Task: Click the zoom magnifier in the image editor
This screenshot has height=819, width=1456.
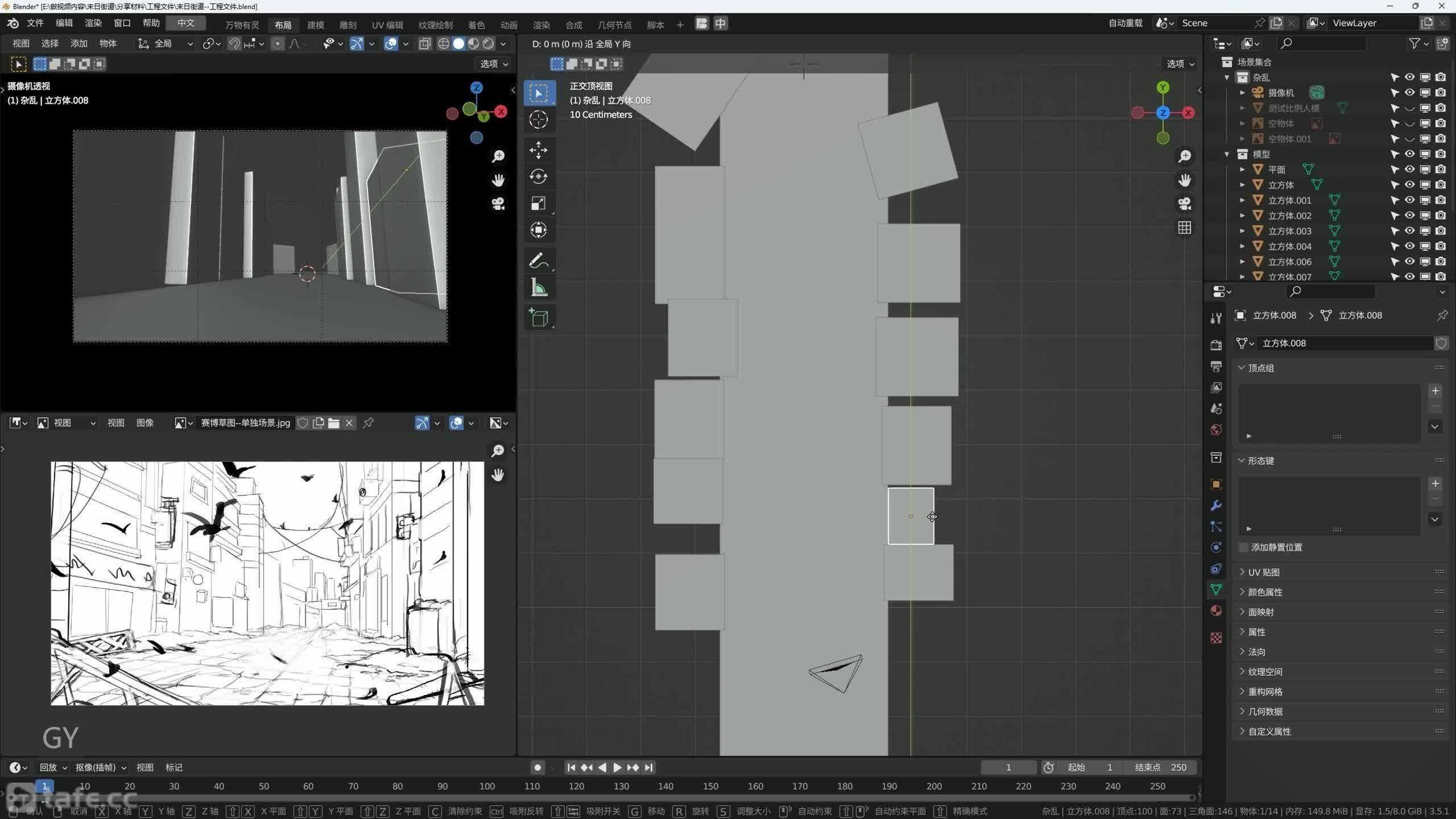Action: point(498,451)
